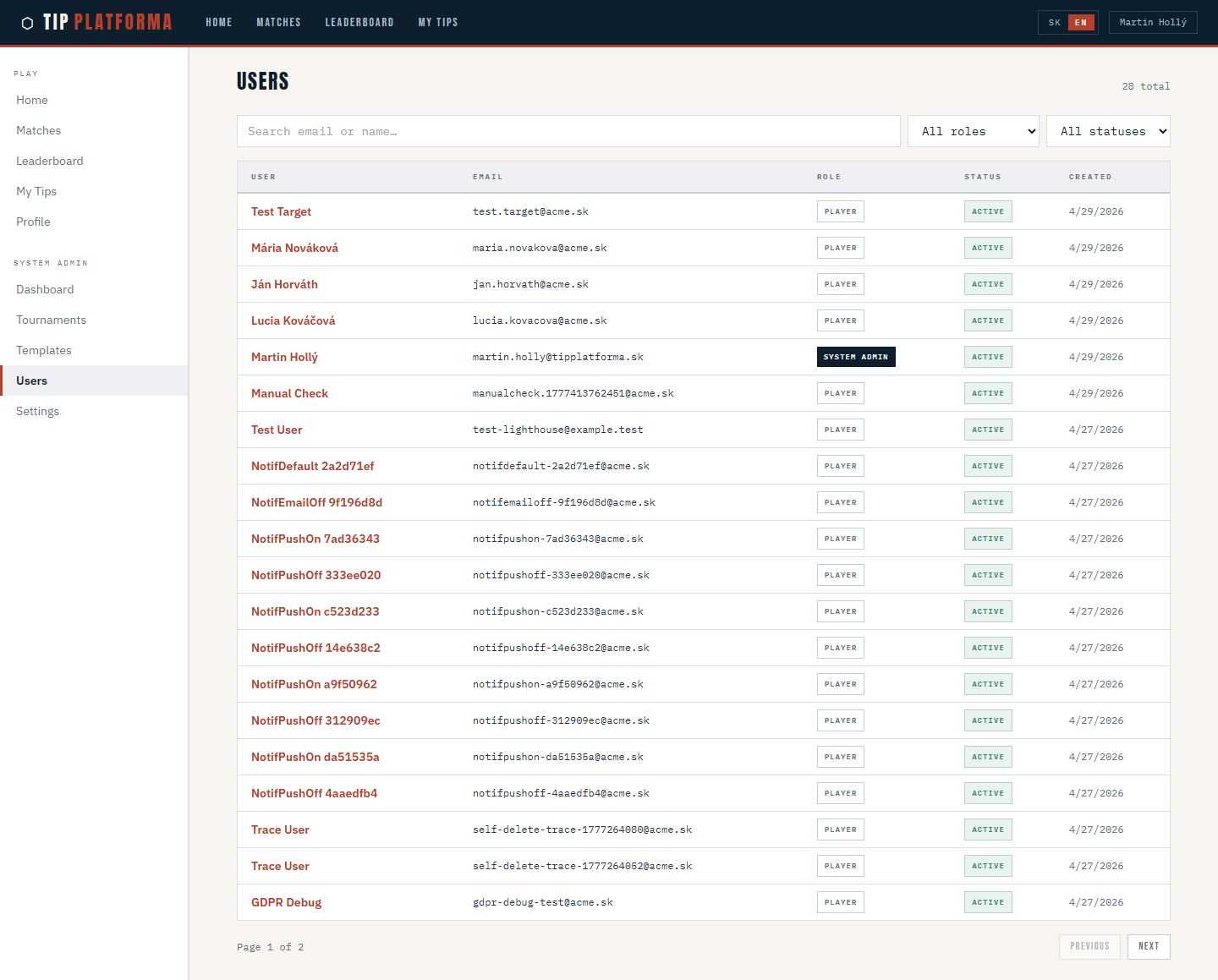The width and height of the screenshot is (1218, 980).
Task: Open Martin Hollý's user profile link
Action: [284, 357]
